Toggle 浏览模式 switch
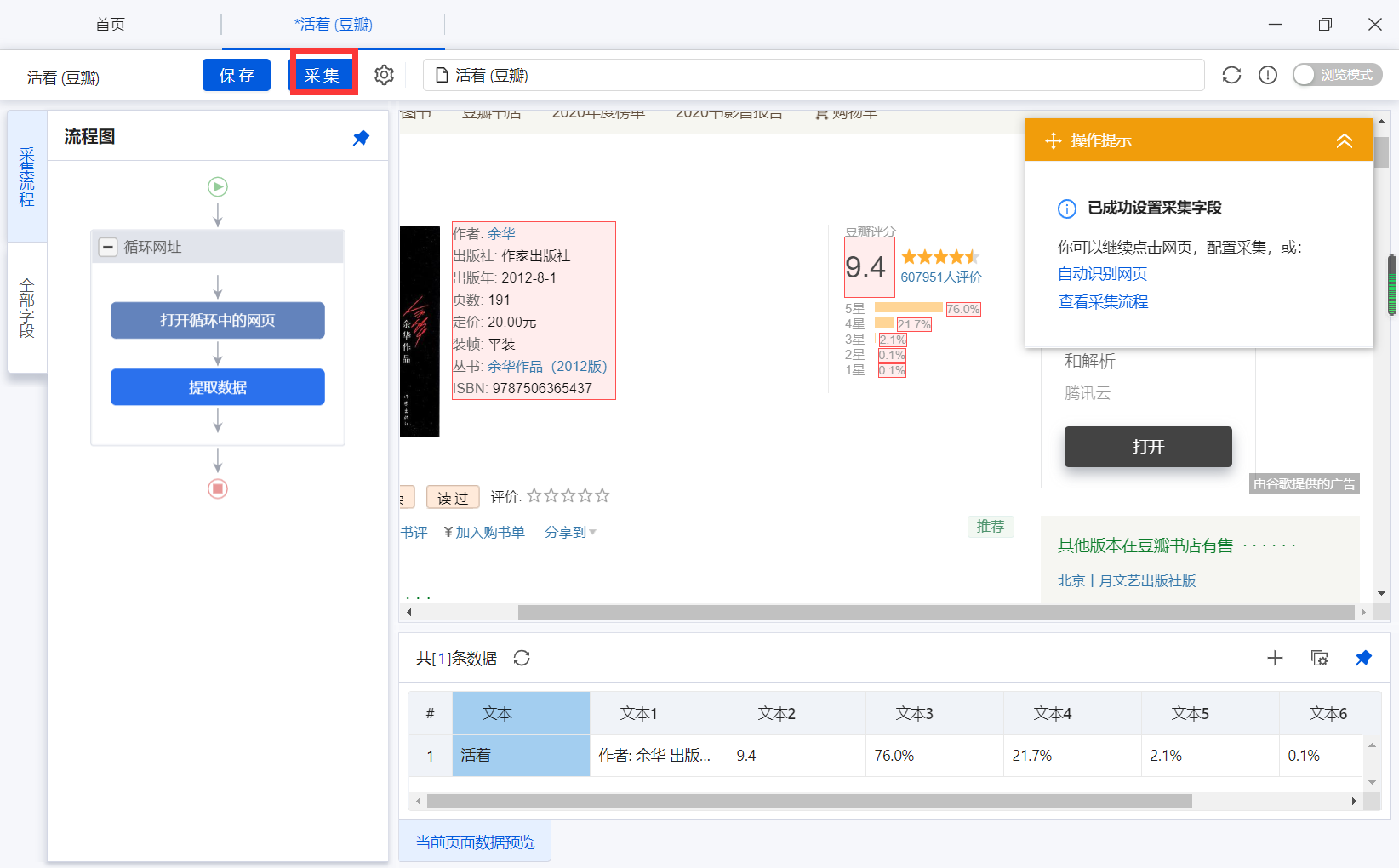 [x=1338, y=75]
